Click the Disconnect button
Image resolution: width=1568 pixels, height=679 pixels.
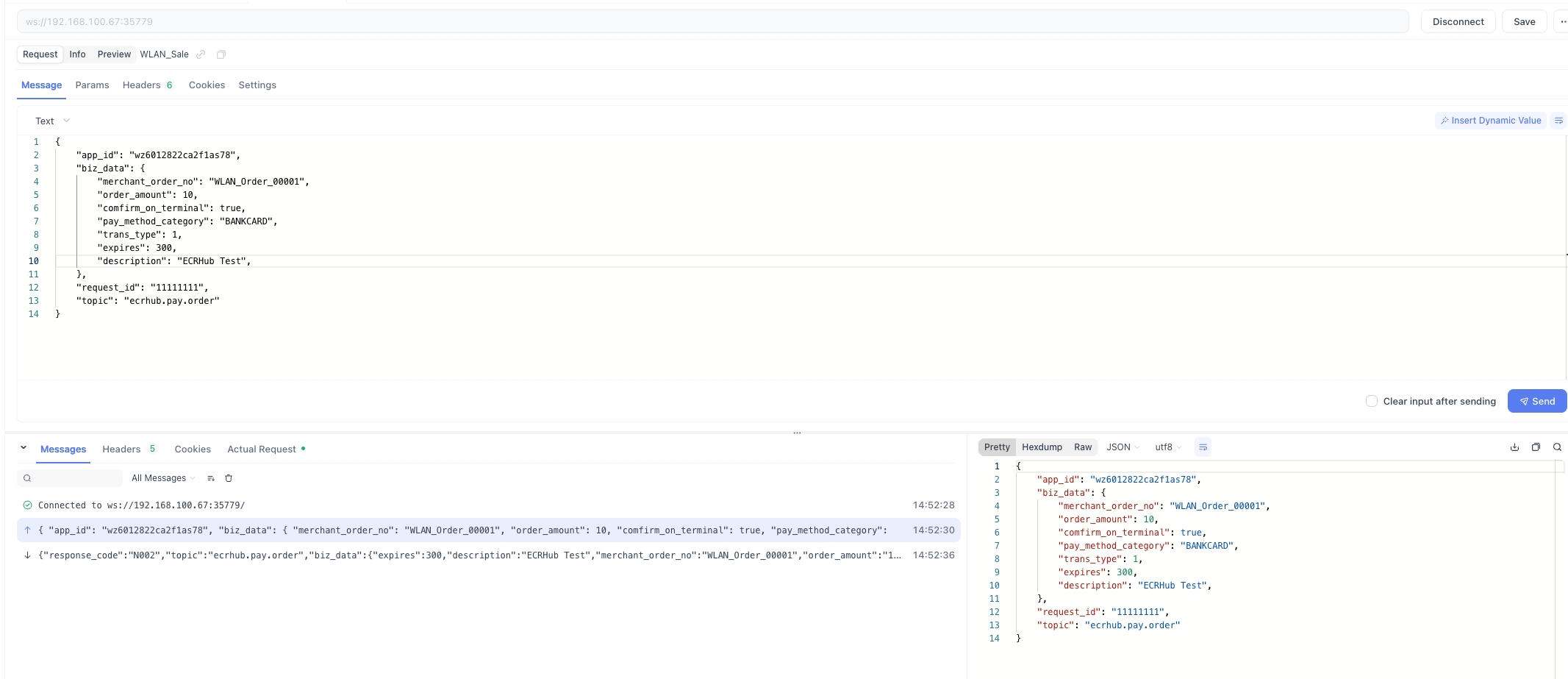pos(1458,21)
